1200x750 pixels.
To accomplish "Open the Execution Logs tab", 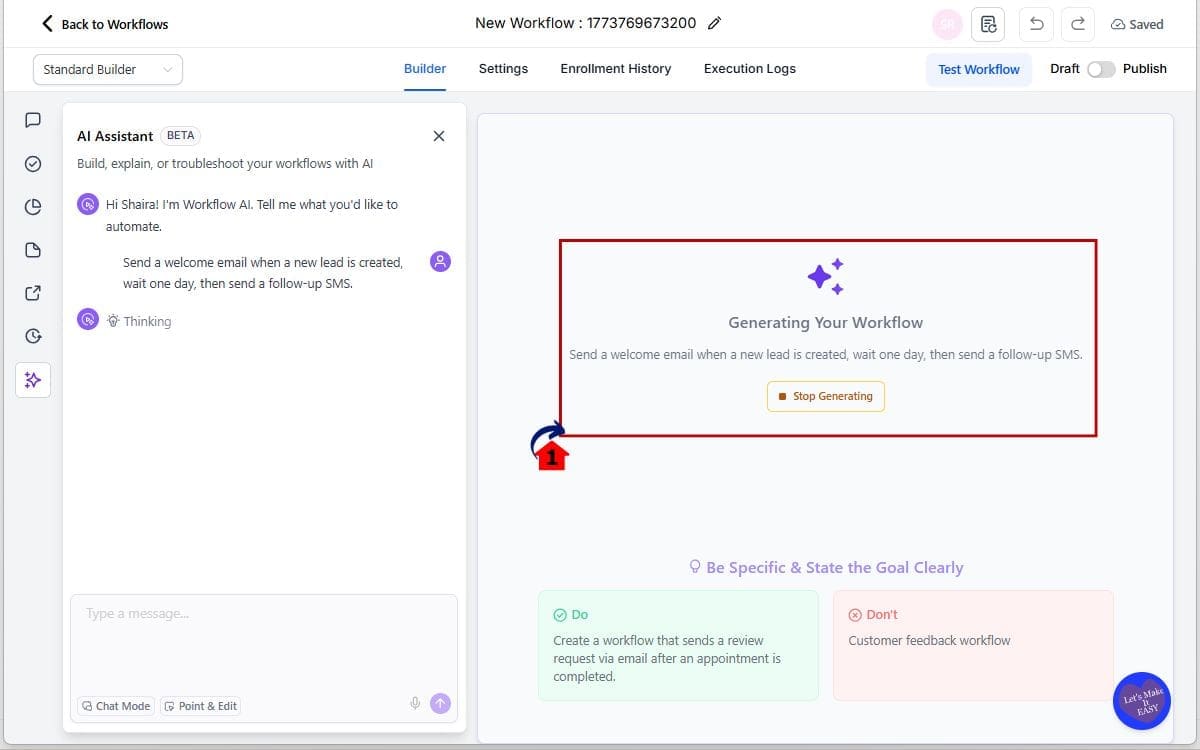I will (749, 68).
